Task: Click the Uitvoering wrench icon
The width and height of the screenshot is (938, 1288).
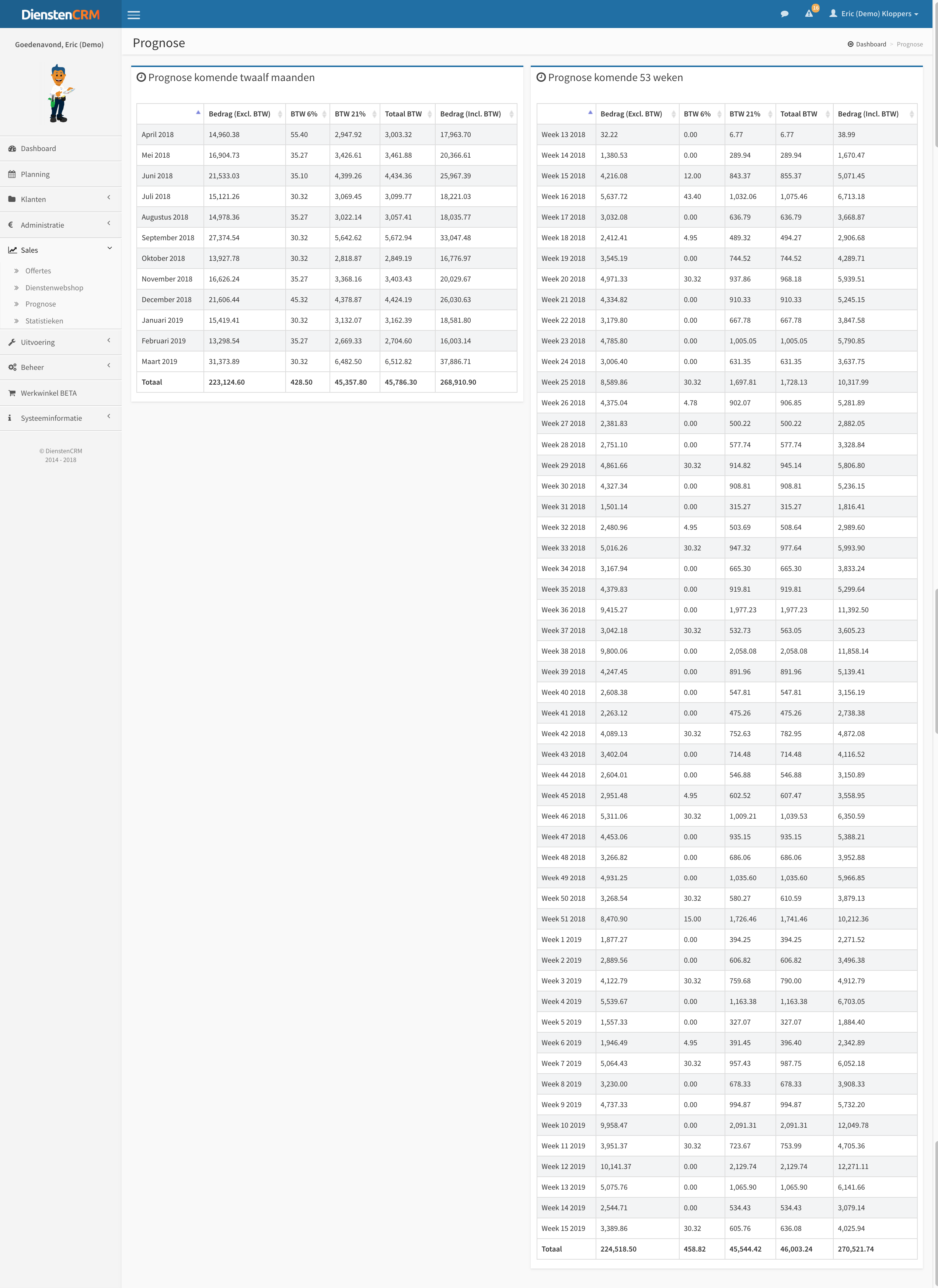Action: (12, 342)
